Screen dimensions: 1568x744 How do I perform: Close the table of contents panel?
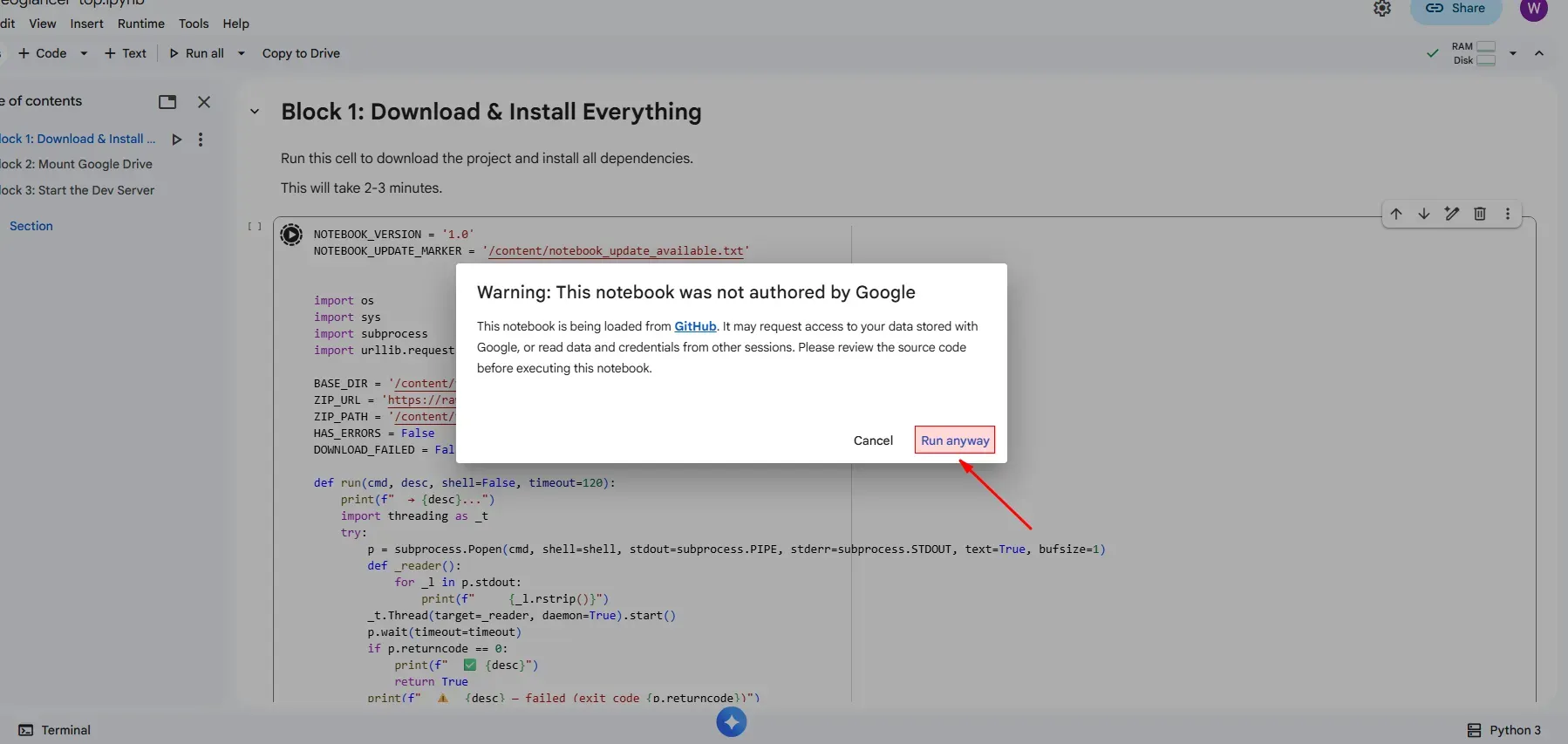tap(204, 102)
